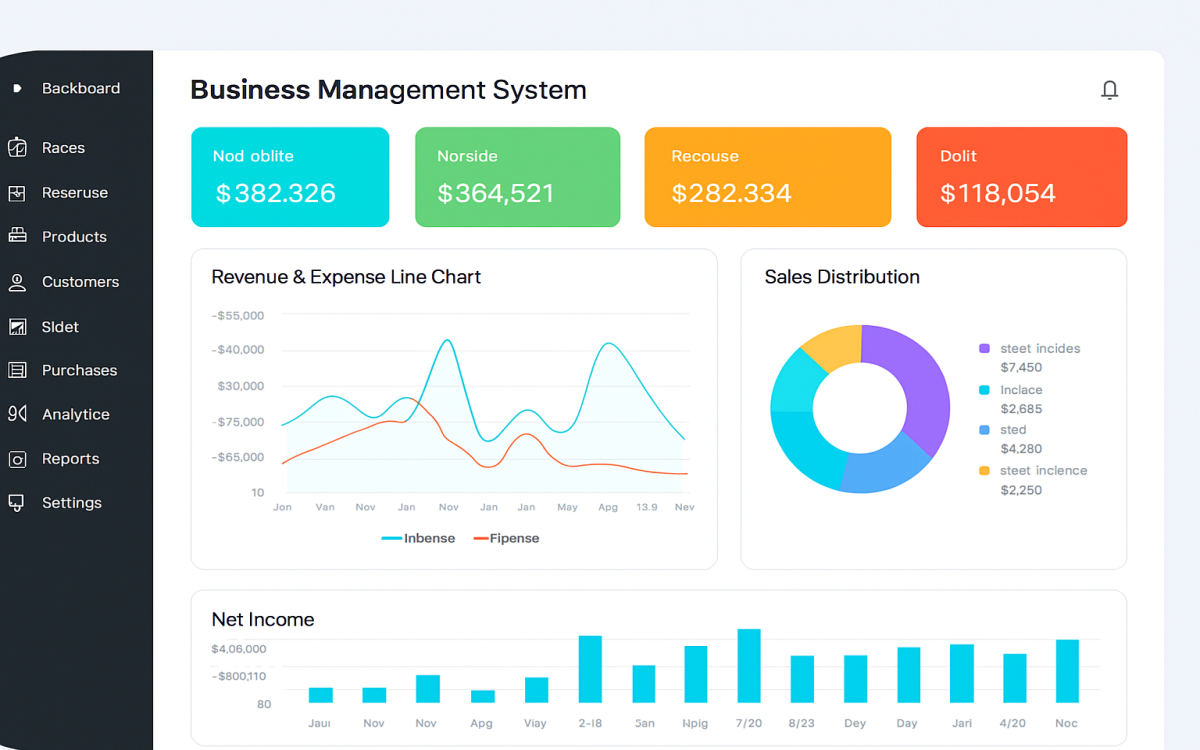Open the Nod oblite $382.326 card

(x=290, y=177)
